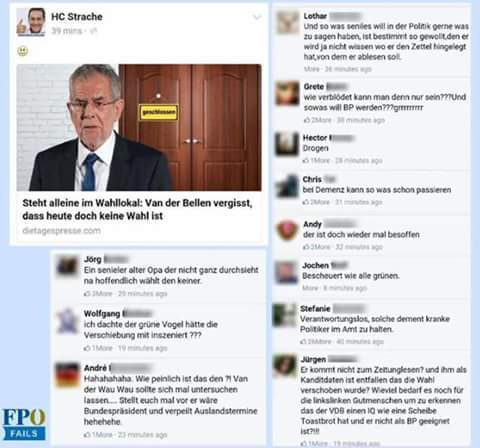
Task: Like Jörg's comment with the thumbs-up
Action: (87, 294)
